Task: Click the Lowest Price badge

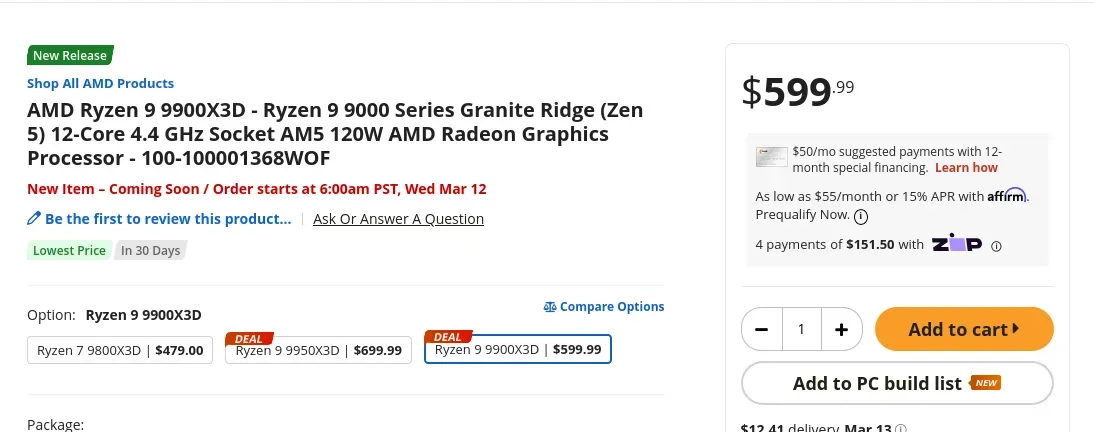Action: pyautogui.click(x=69, y=251)
